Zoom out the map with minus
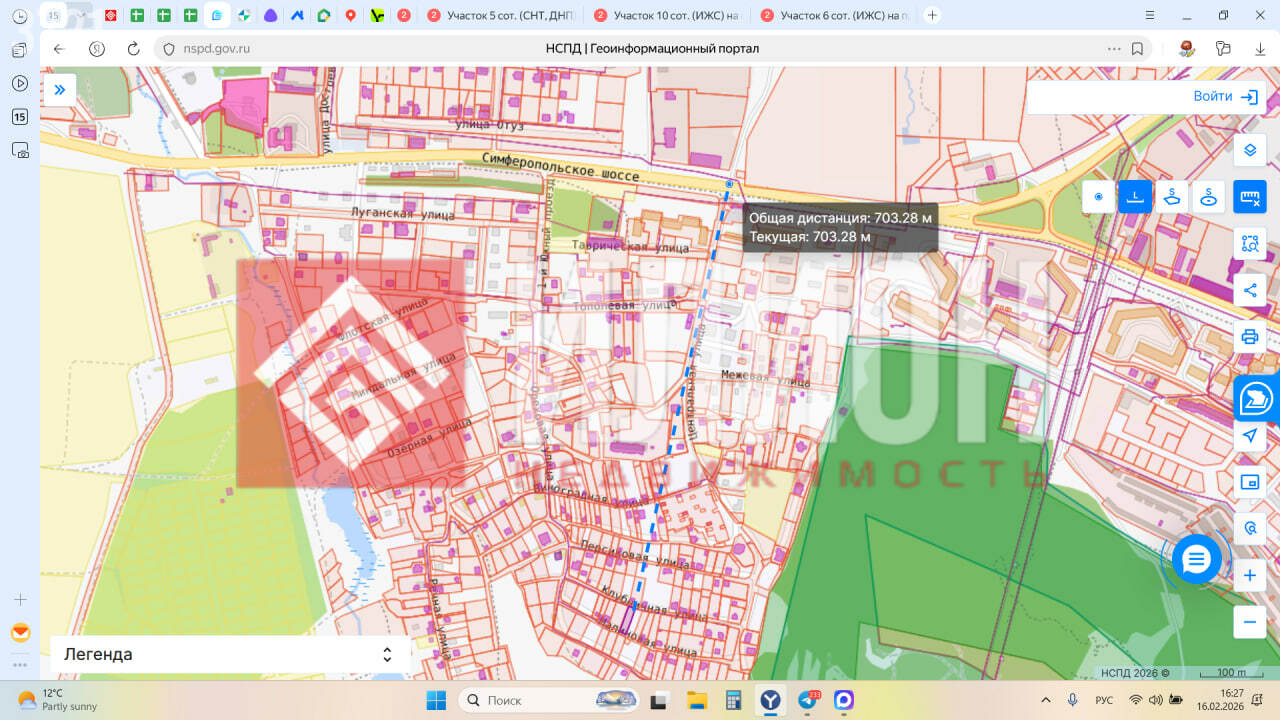1280x720 pixels. (1249, 622)
